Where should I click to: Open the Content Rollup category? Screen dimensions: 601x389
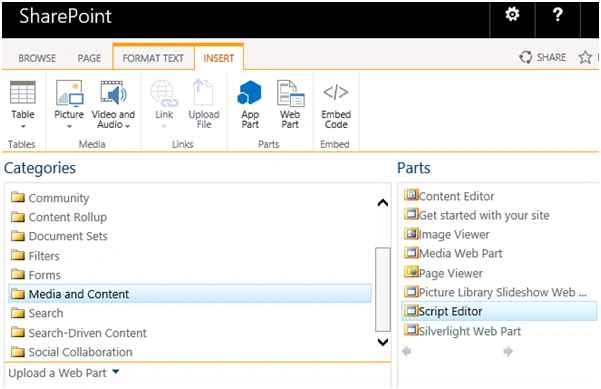(59, 217)
